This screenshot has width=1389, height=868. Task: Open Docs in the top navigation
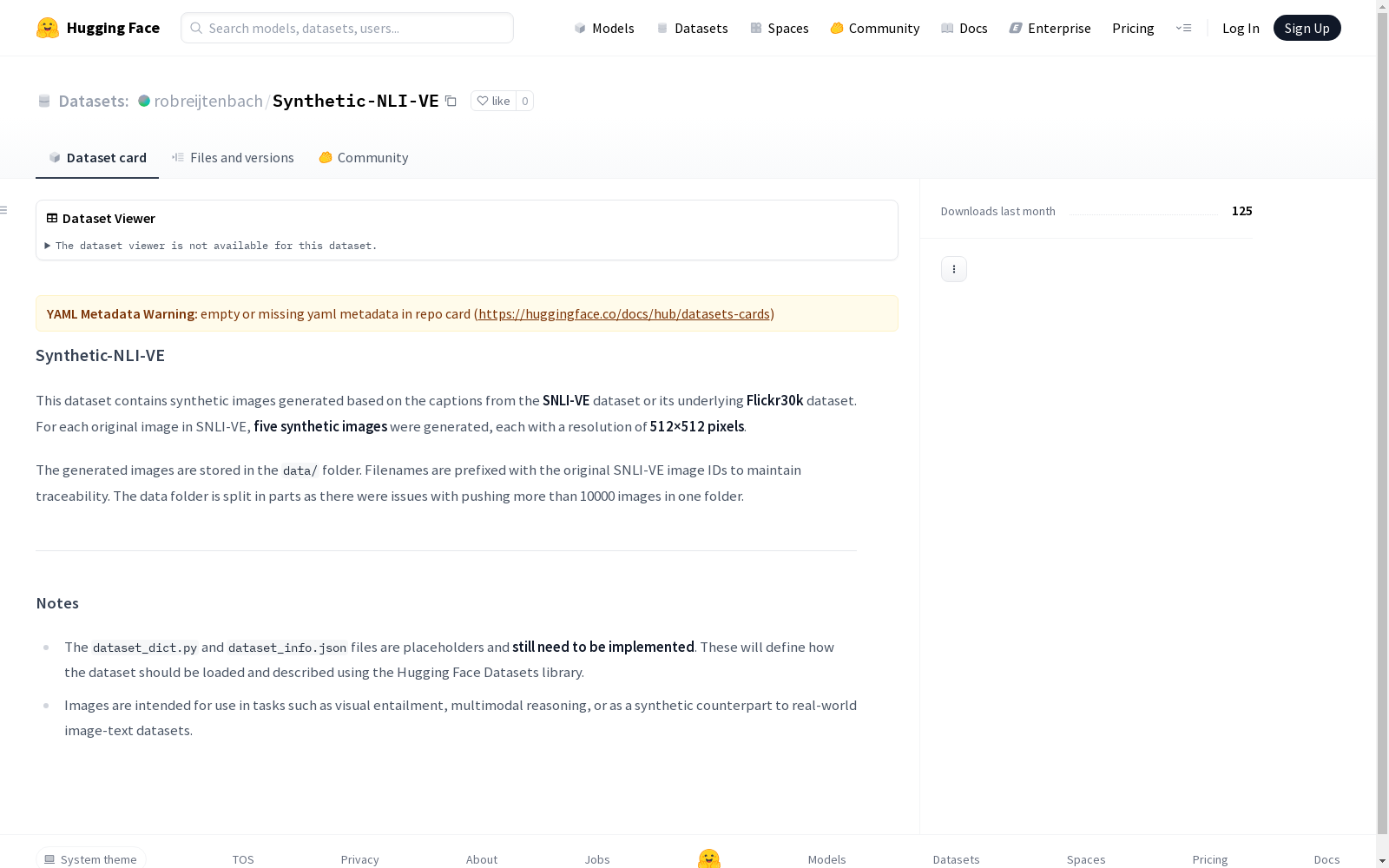964,28
